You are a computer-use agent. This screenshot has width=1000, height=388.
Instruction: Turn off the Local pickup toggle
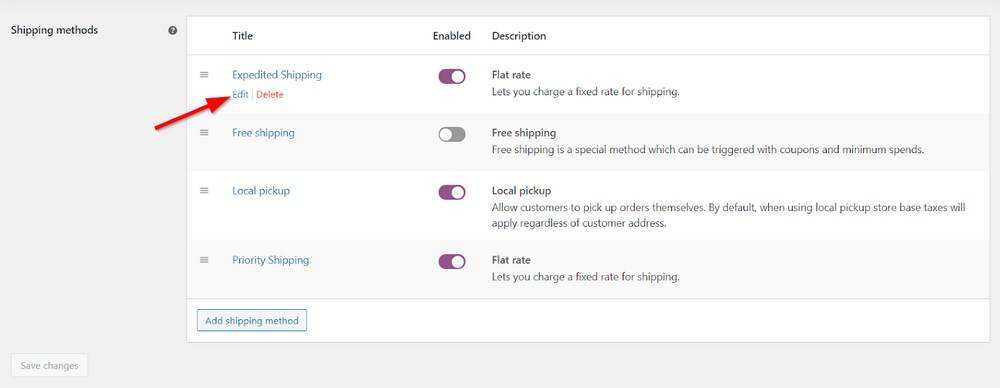[x=452, y=192]
